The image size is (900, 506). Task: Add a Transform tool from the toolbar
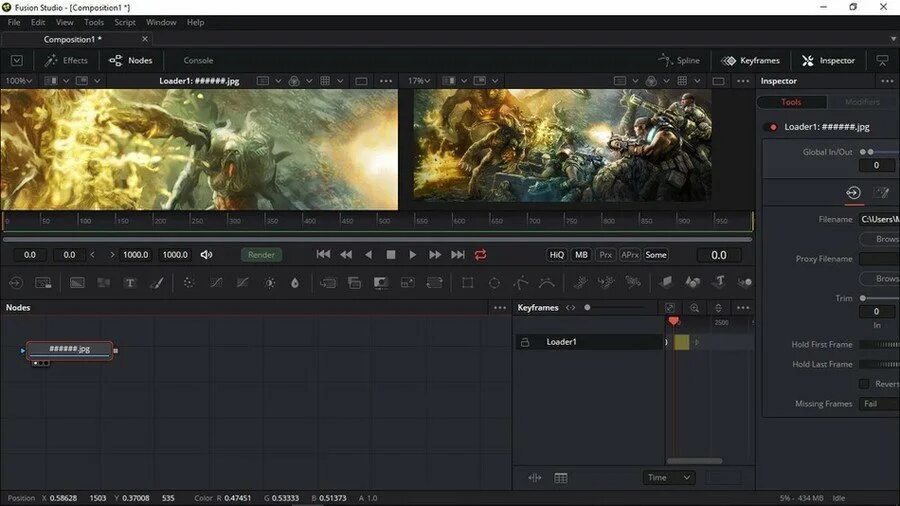point(435,283)
